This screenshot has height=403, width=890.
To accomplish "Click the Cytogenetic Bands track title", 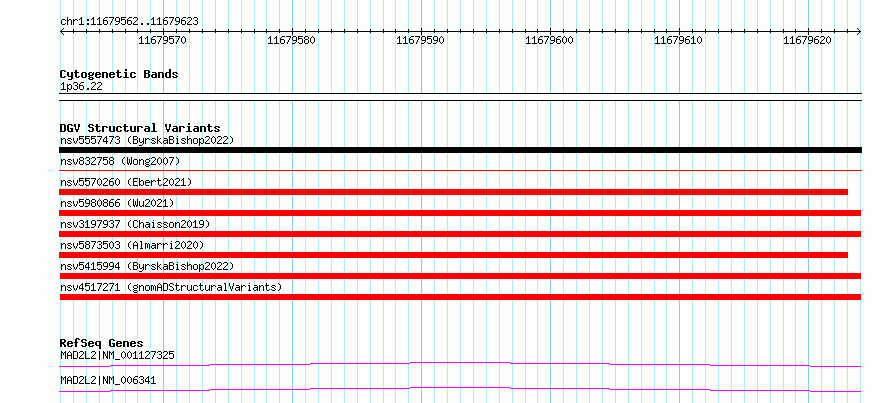I will click(119, 74).
